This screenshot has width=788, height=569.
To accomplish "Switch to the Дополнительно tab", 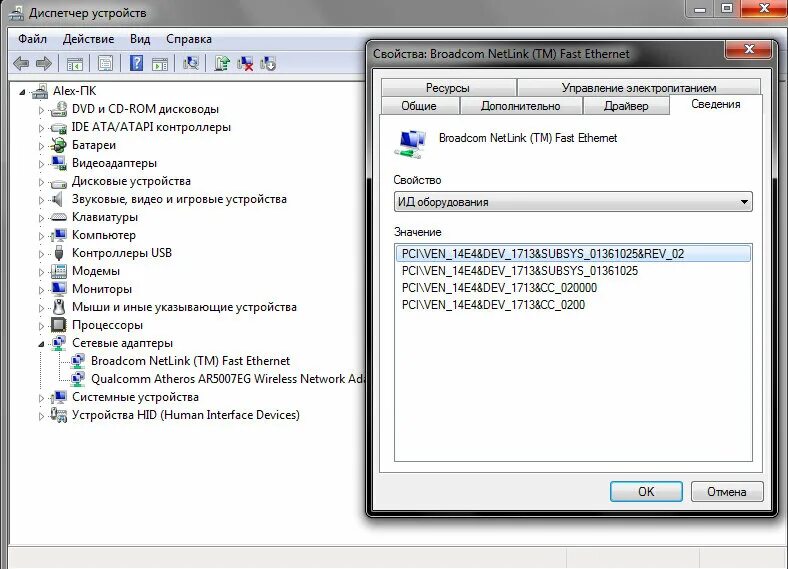I will (521, 106).
